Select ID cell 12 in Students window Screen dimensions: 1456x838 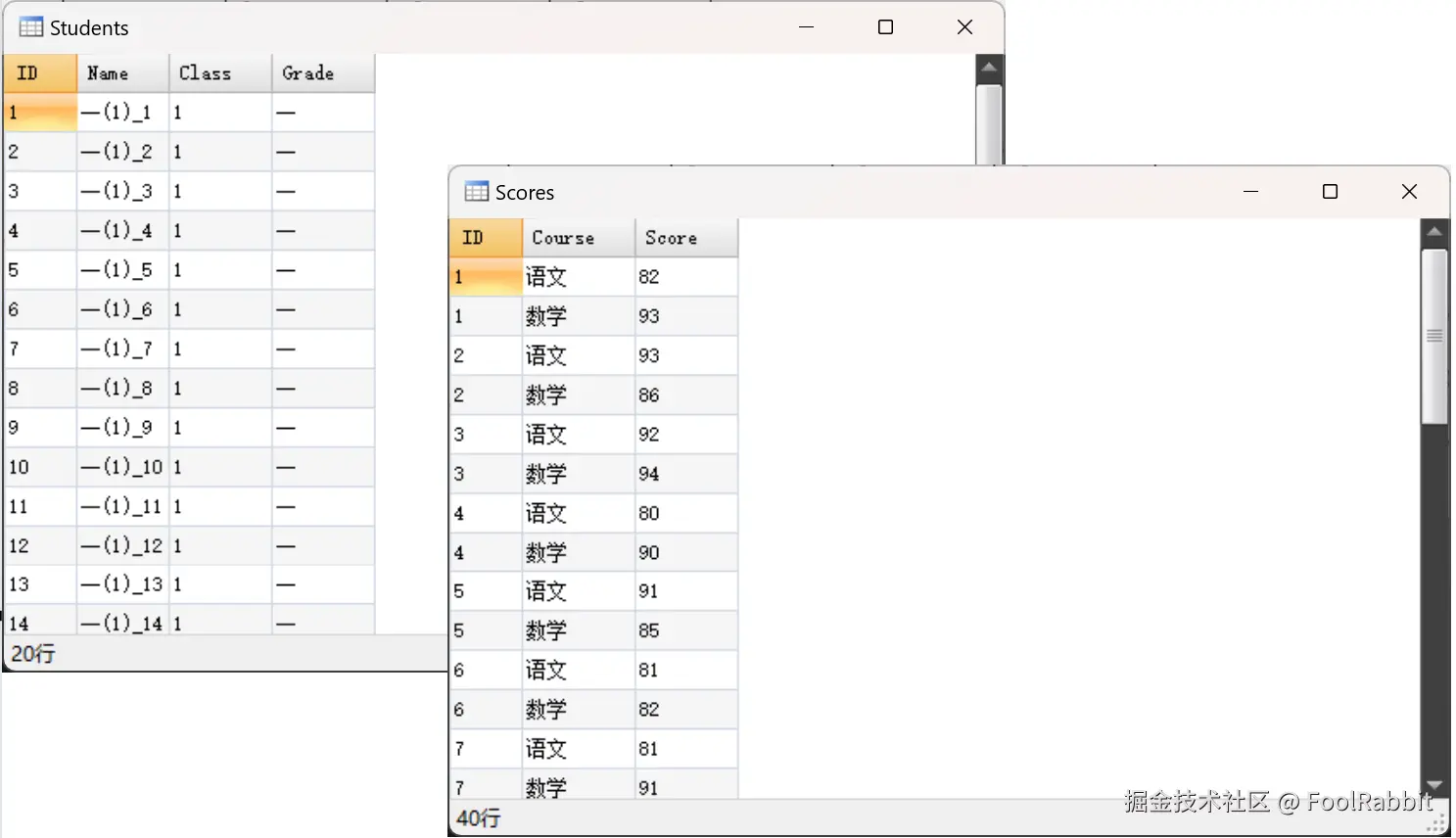40,545
